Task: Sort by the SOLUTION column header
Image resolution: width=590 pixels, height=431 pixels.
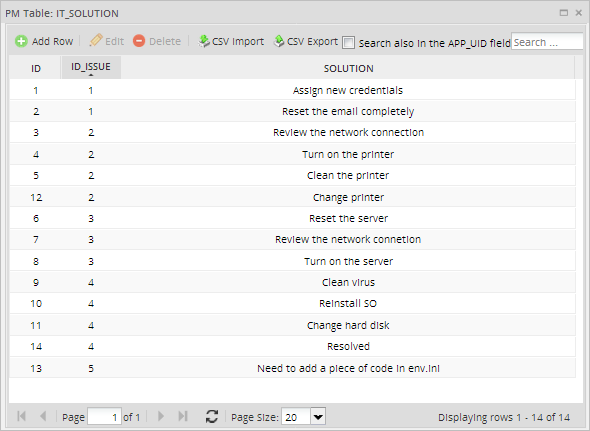Action: [348, 68]
